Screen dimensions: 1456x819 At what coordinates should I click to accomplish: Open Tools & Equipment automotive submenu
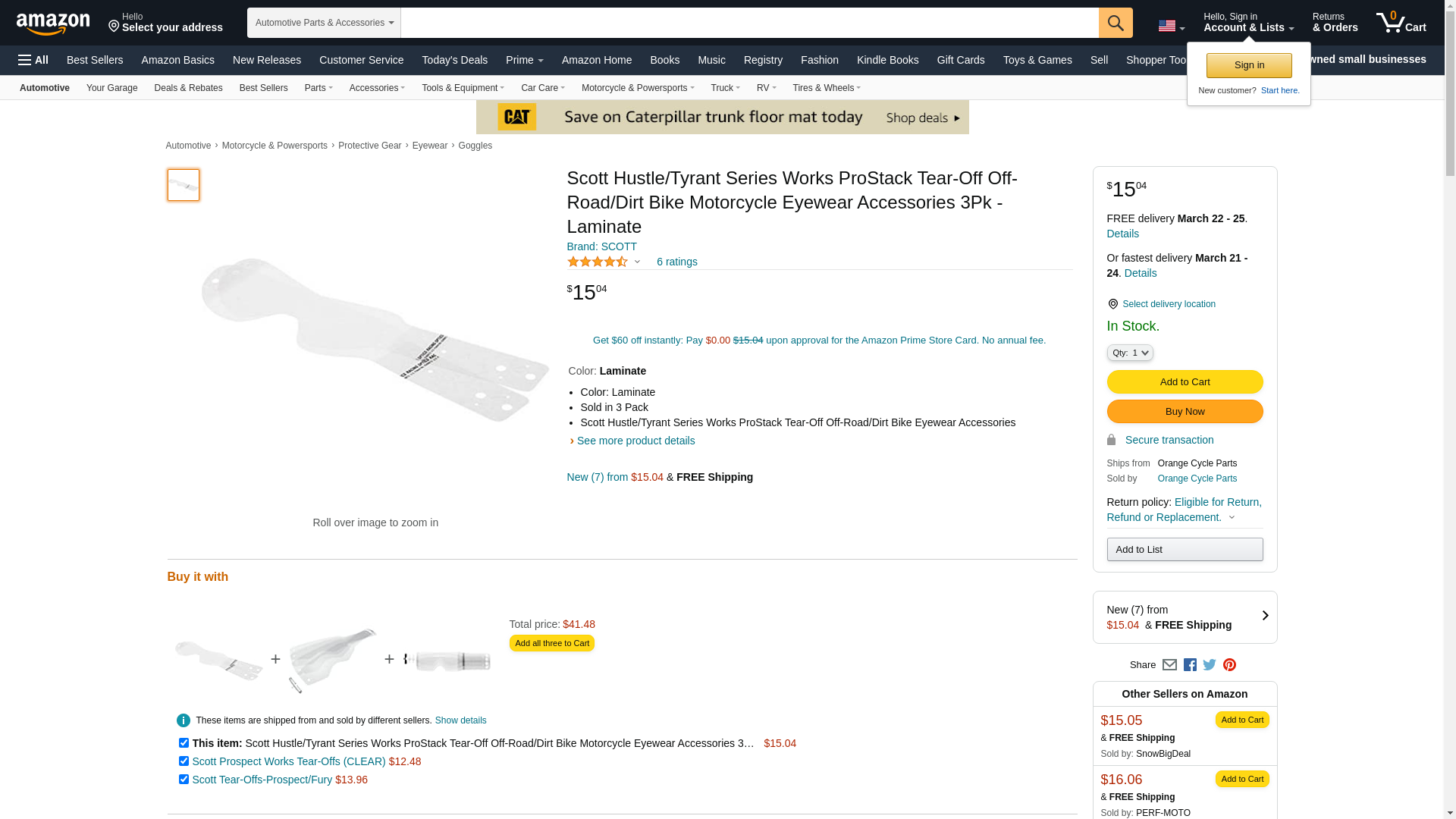click(x=463, y=88)
